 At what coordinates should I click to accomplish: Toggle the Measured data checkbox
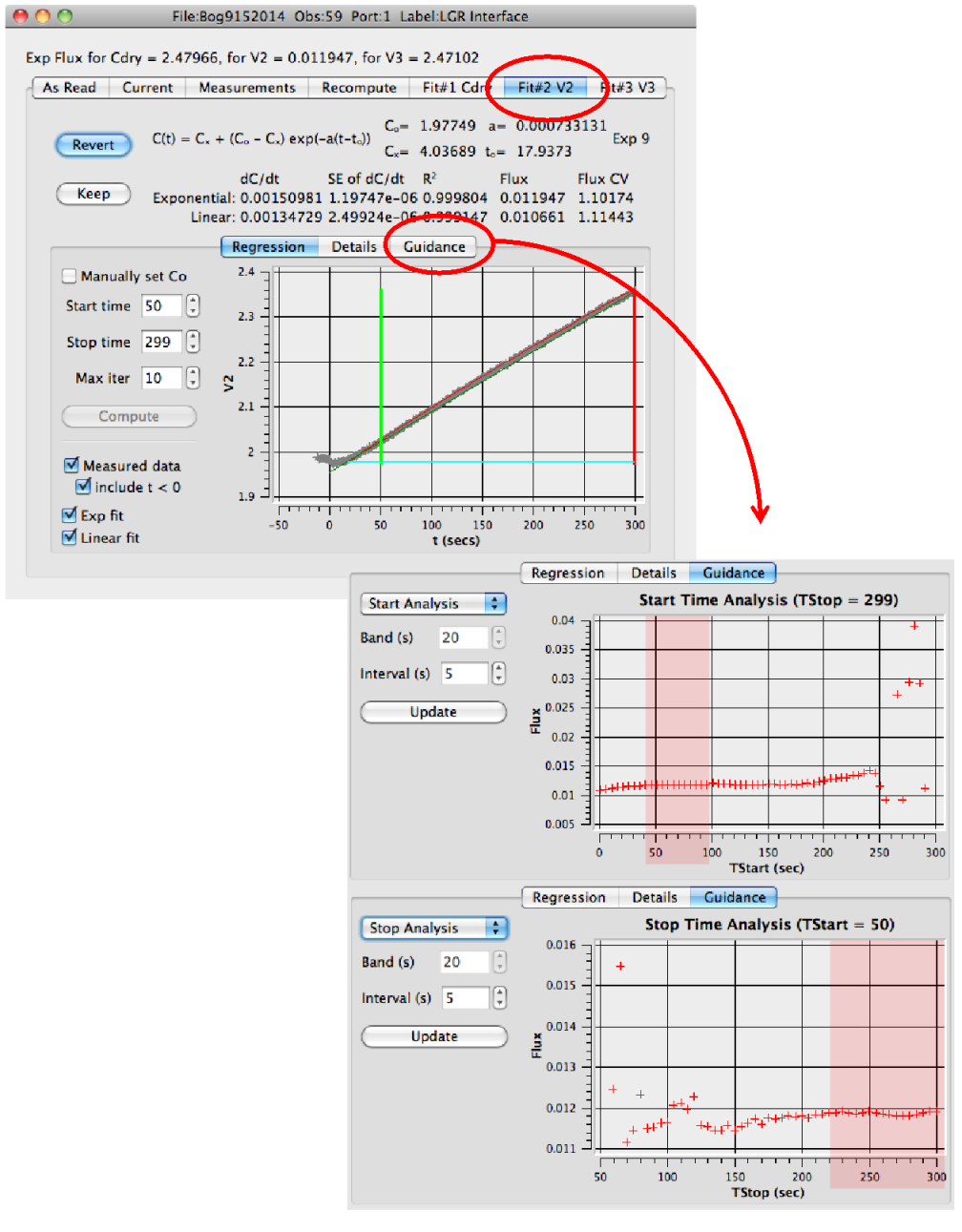coord(72,466)
